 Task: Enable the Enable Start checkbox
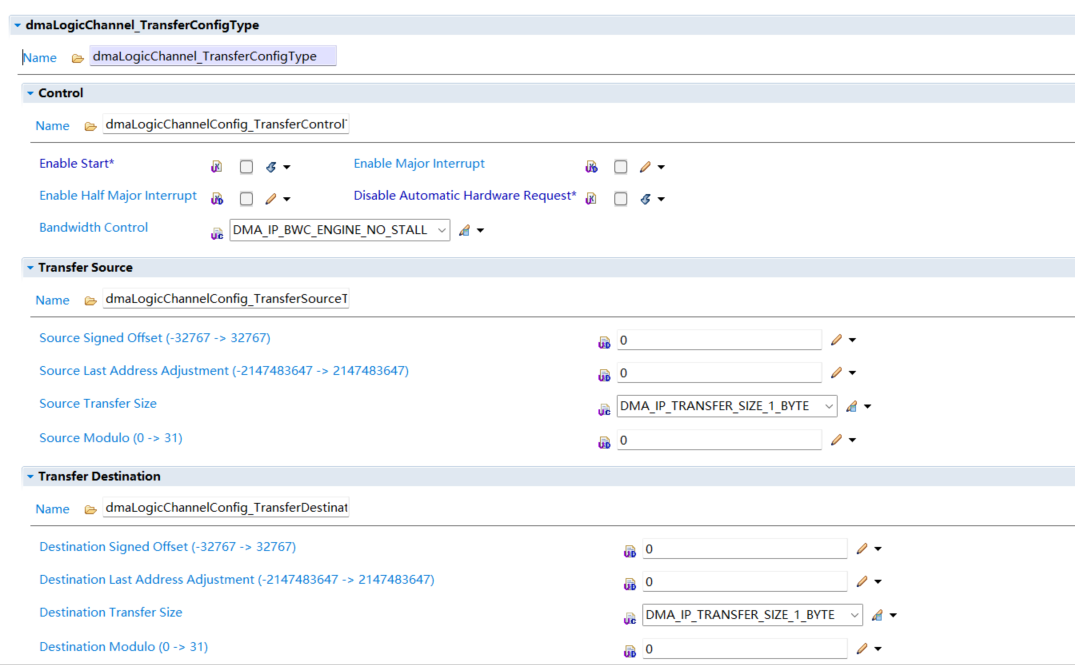click(246, 167)
